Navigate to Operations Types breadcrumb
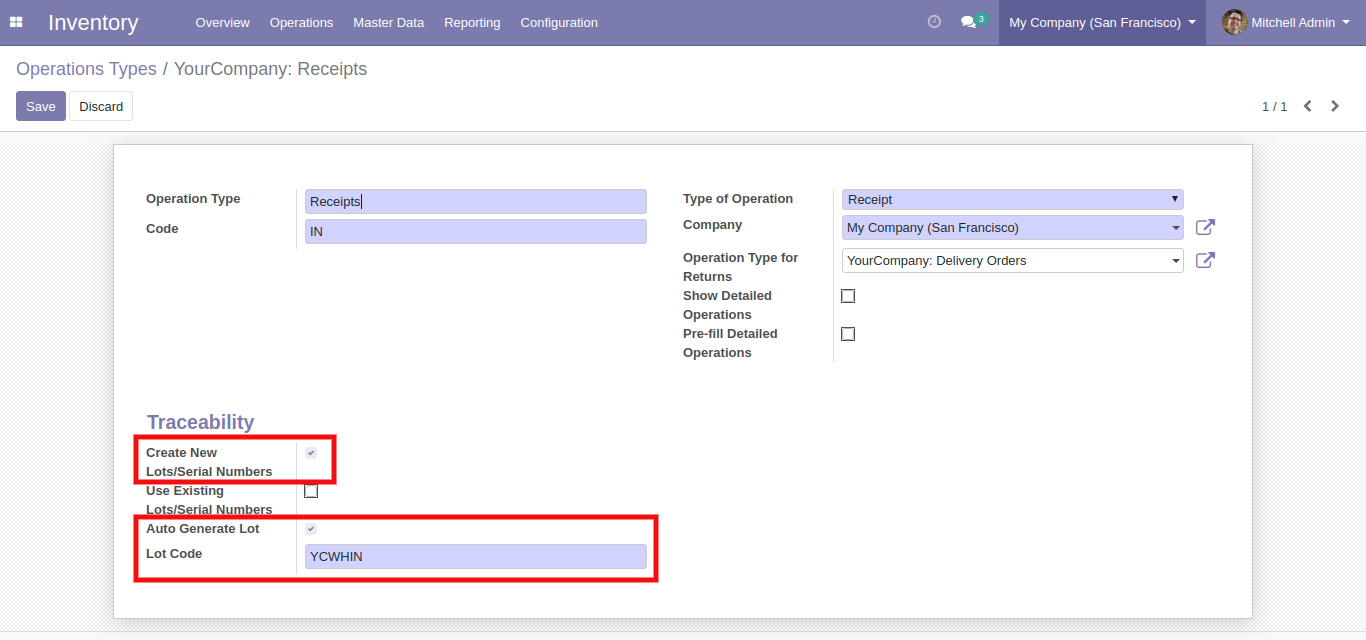The image size is (1366, 640). point(86,69)
